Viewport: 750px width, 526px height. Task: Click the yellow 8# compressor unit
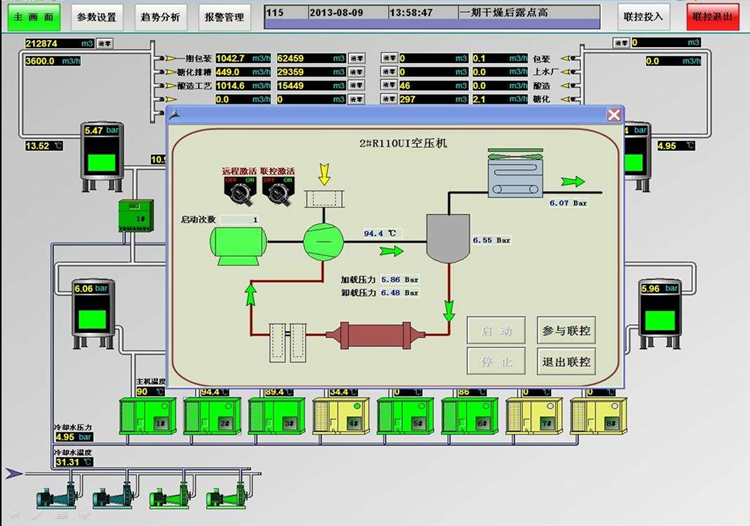point(599,416)
